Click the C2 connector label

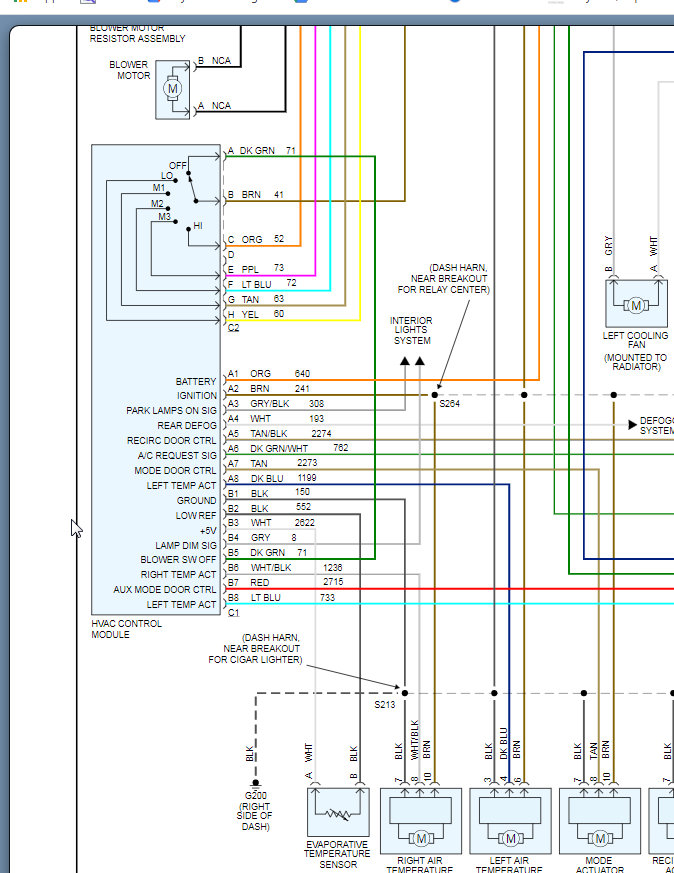coord(233,328)
